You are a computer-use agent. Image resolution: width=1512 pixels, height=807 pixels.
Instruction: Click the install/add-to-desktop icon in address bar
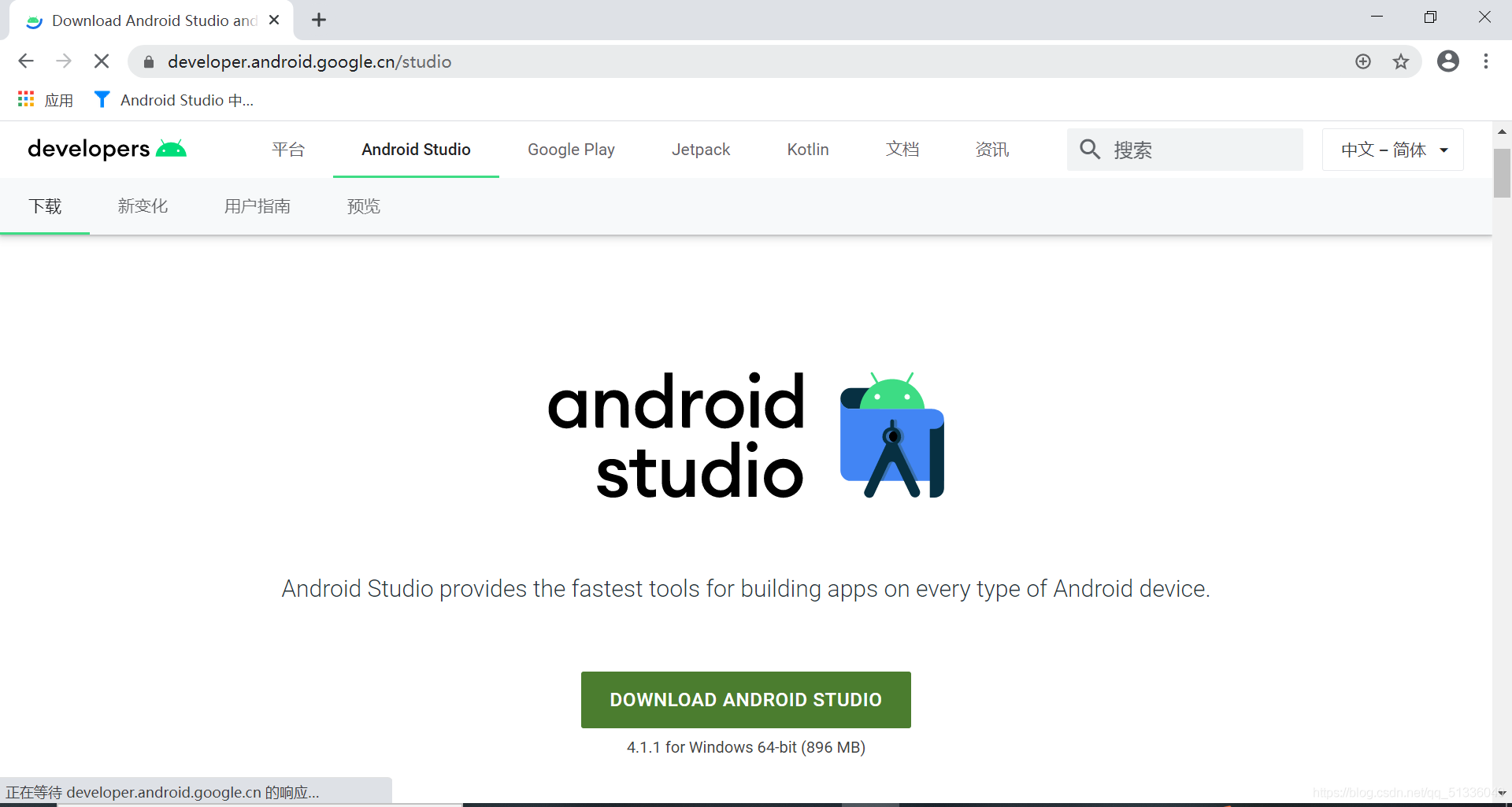[1363, 61]
